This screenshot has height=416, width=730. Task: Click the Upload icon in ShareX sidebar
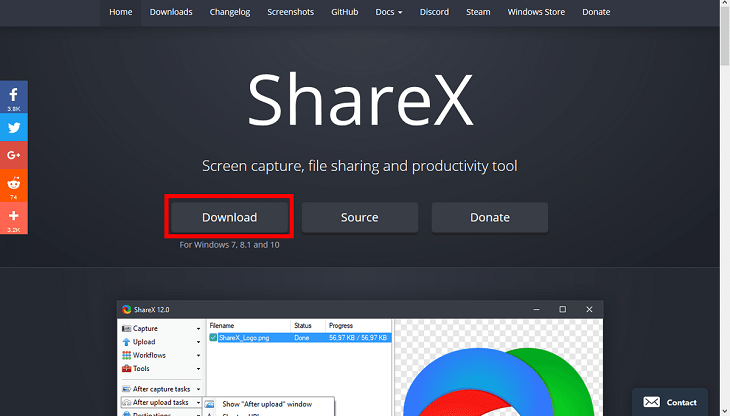click(x=126, y=342)
